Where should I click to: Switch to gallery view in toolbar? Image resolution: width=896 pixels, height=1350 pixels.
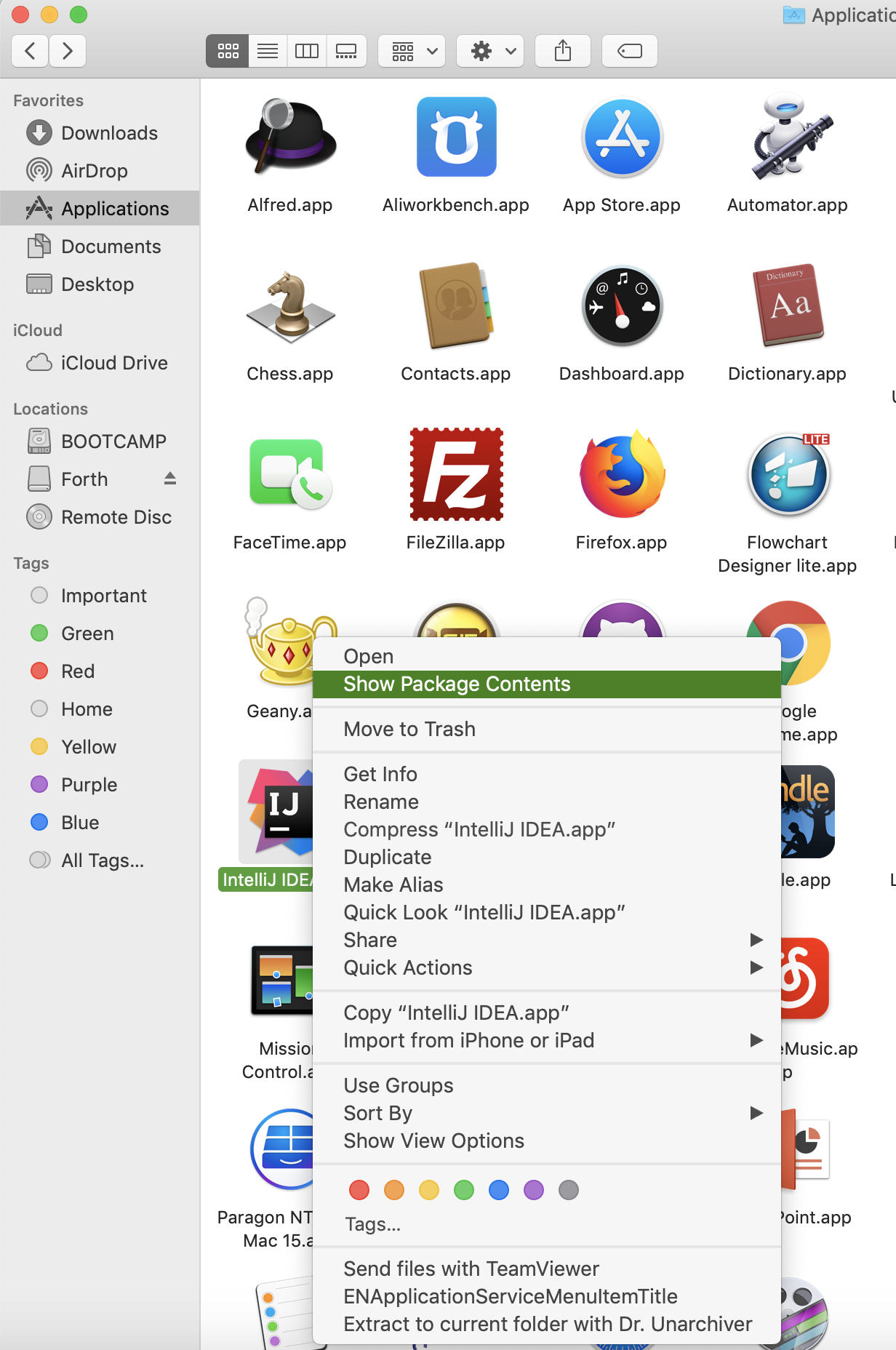[346, 51]
